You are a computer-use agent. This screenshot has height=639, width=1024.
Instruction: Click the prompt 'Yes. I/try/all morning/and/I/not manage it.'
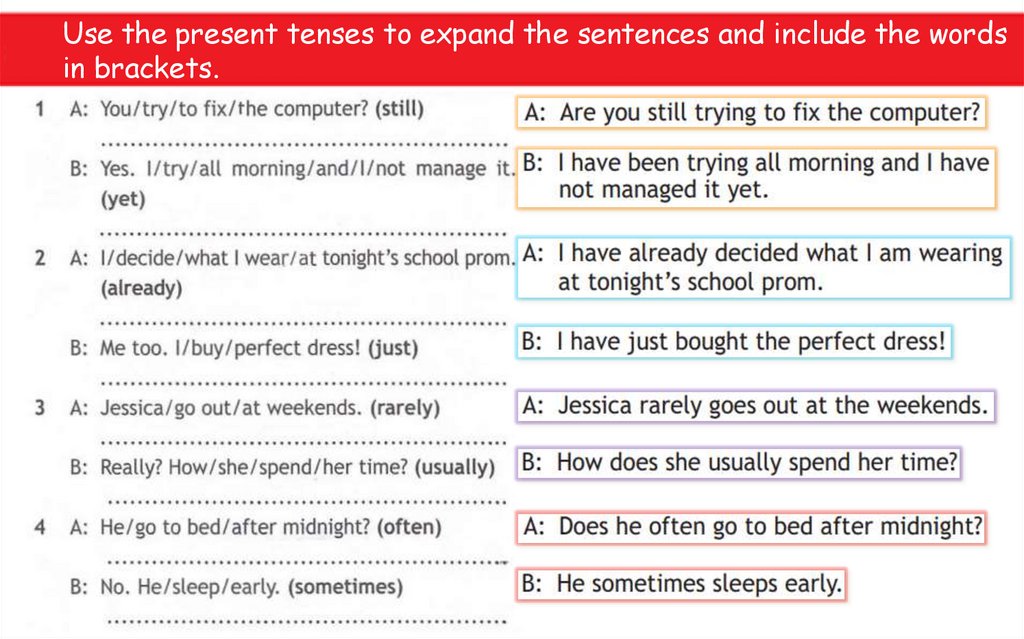pyautogui.click(x=306, y=168)
